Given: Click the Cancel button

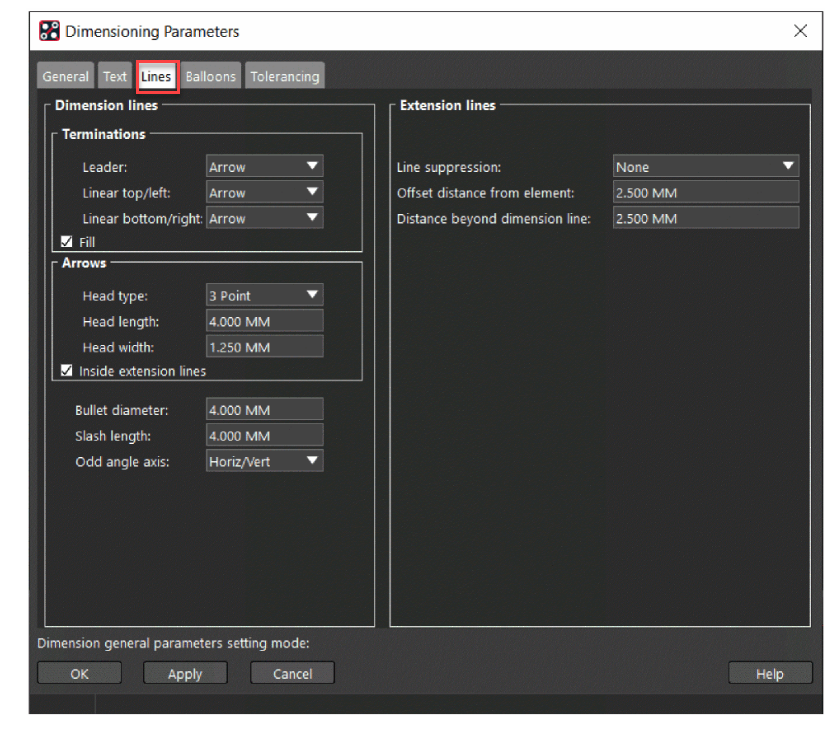Looking at the screenshot, I should (293, 673).
